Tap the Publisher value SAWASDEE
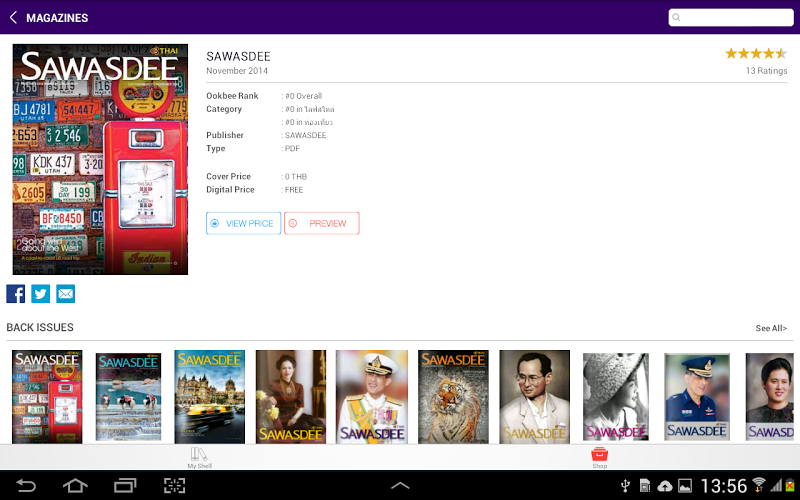The image size is (800, 500). click(x=305, y=135)
